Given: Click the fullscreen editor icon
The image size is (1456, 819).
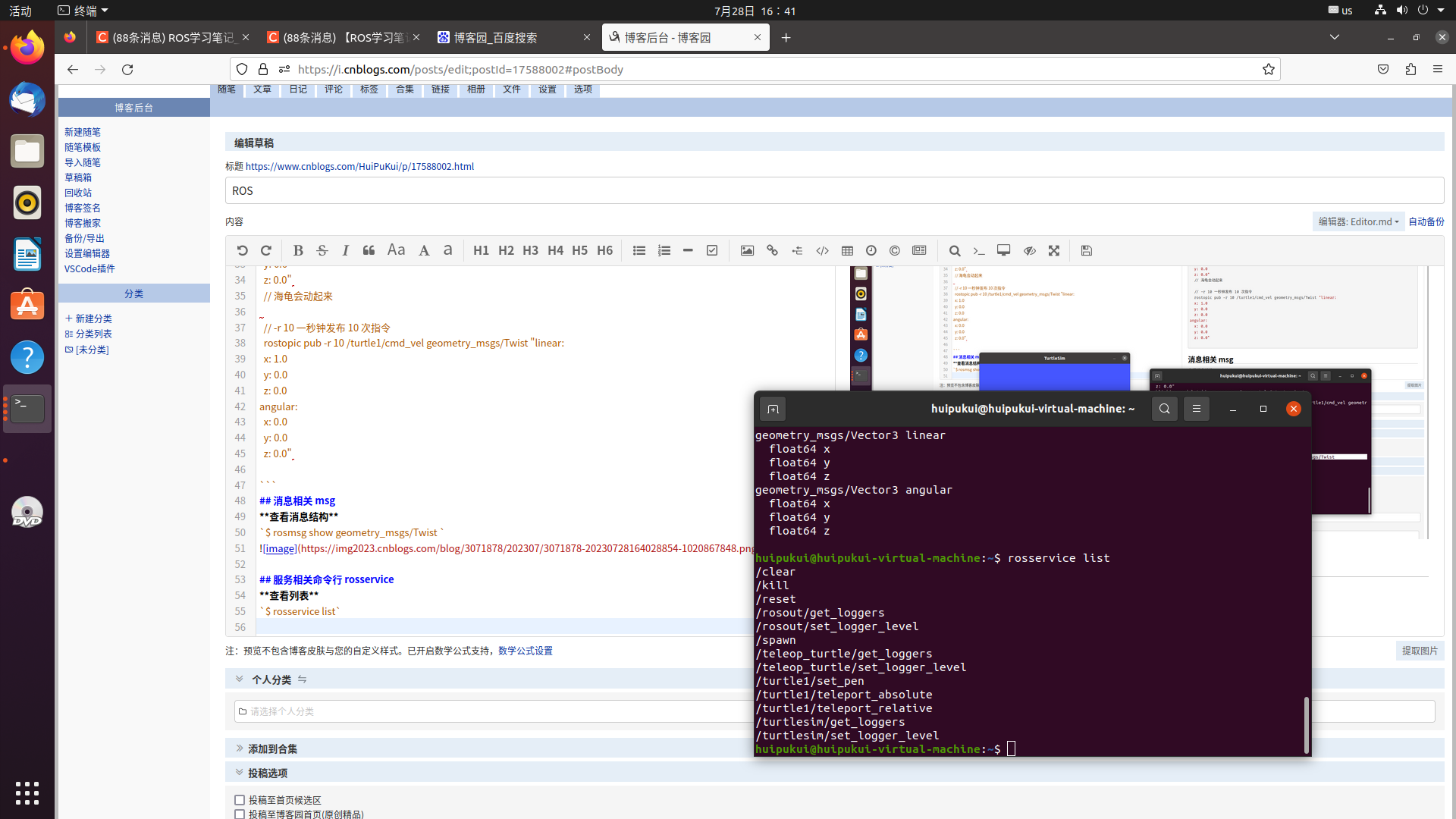Looking at the screenshot, I should pos(1053,250).
